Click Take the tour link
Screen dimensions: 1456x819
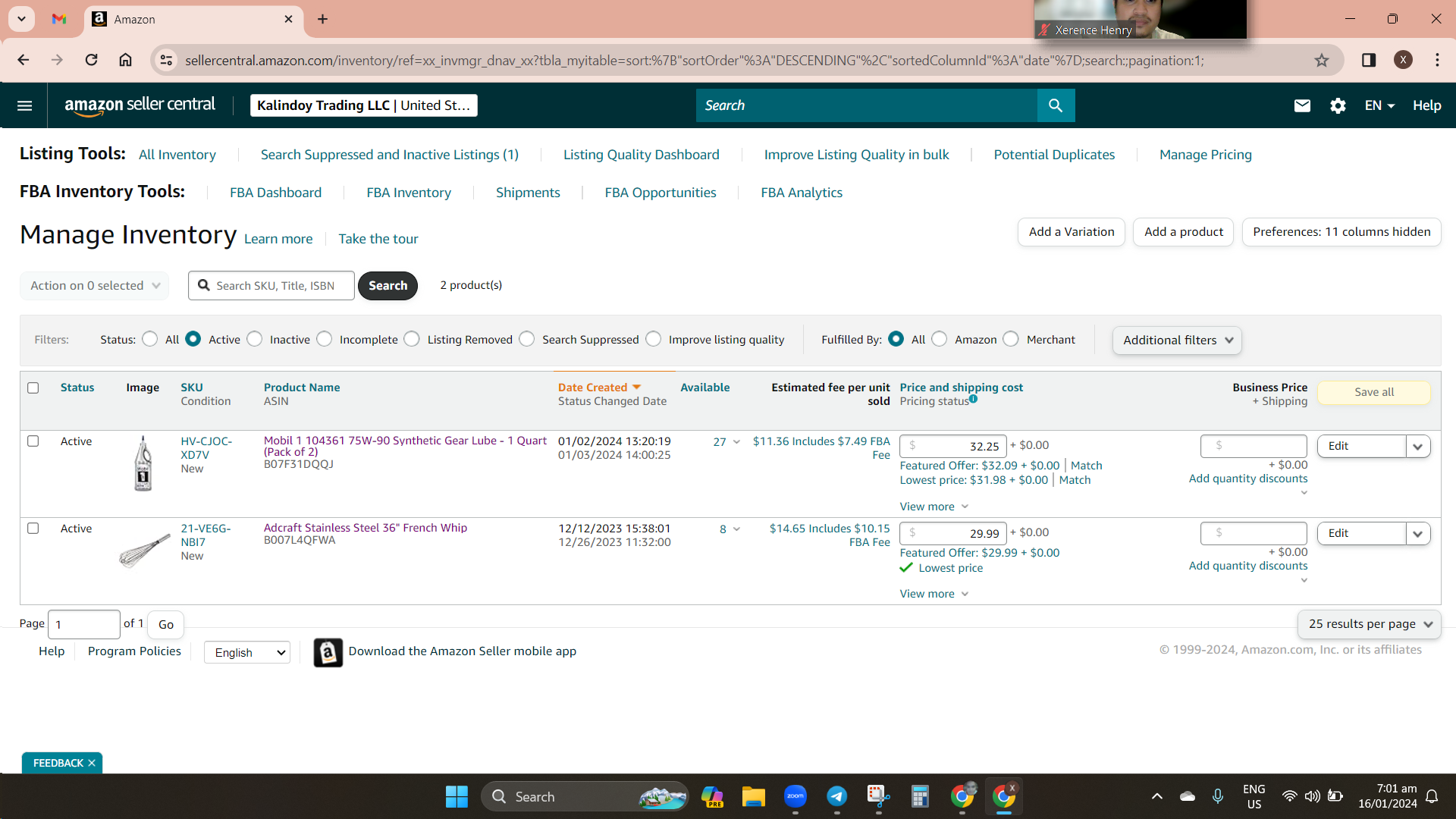pyautogui.click(x=378, y=239)
